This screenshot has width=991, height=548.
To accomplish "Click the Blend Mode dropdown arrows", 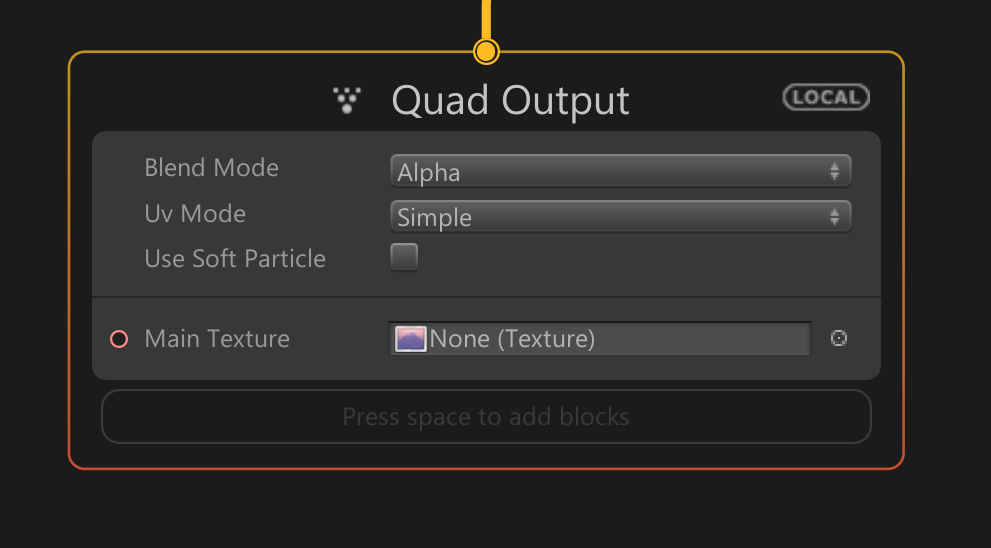I will point(834,171).
